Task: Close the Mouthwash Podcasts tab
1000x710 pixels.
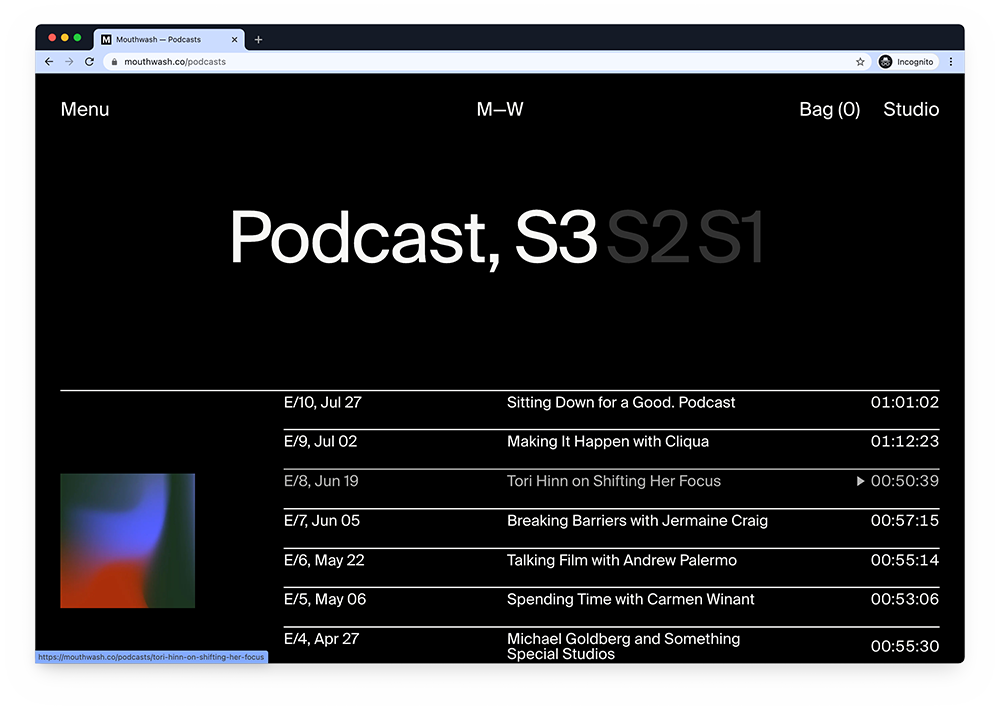Action: [x=235, y=40]
